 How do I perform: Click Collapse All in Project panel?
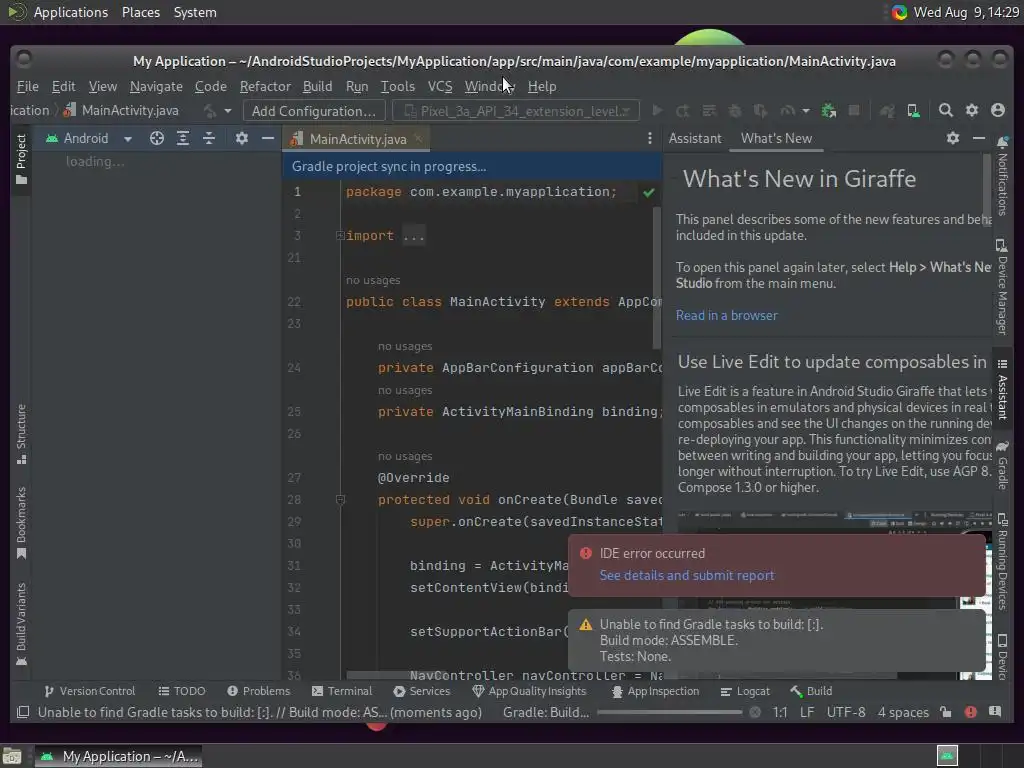209,138
